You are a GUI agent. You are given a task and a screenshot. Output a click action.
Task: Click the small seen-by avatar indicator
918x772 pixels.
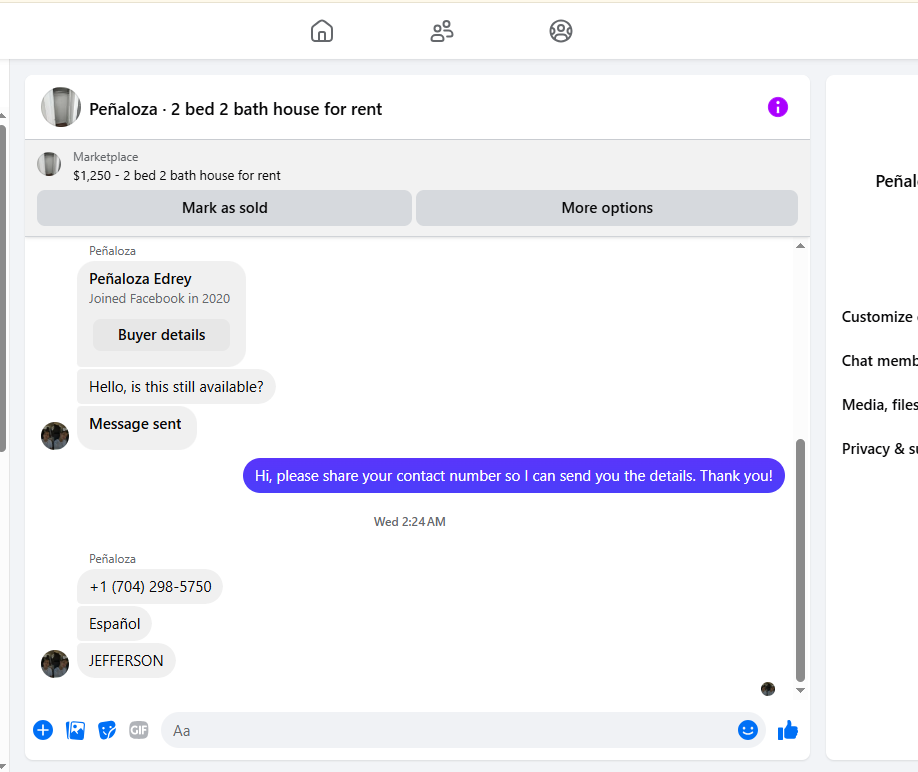click(768, 689)
